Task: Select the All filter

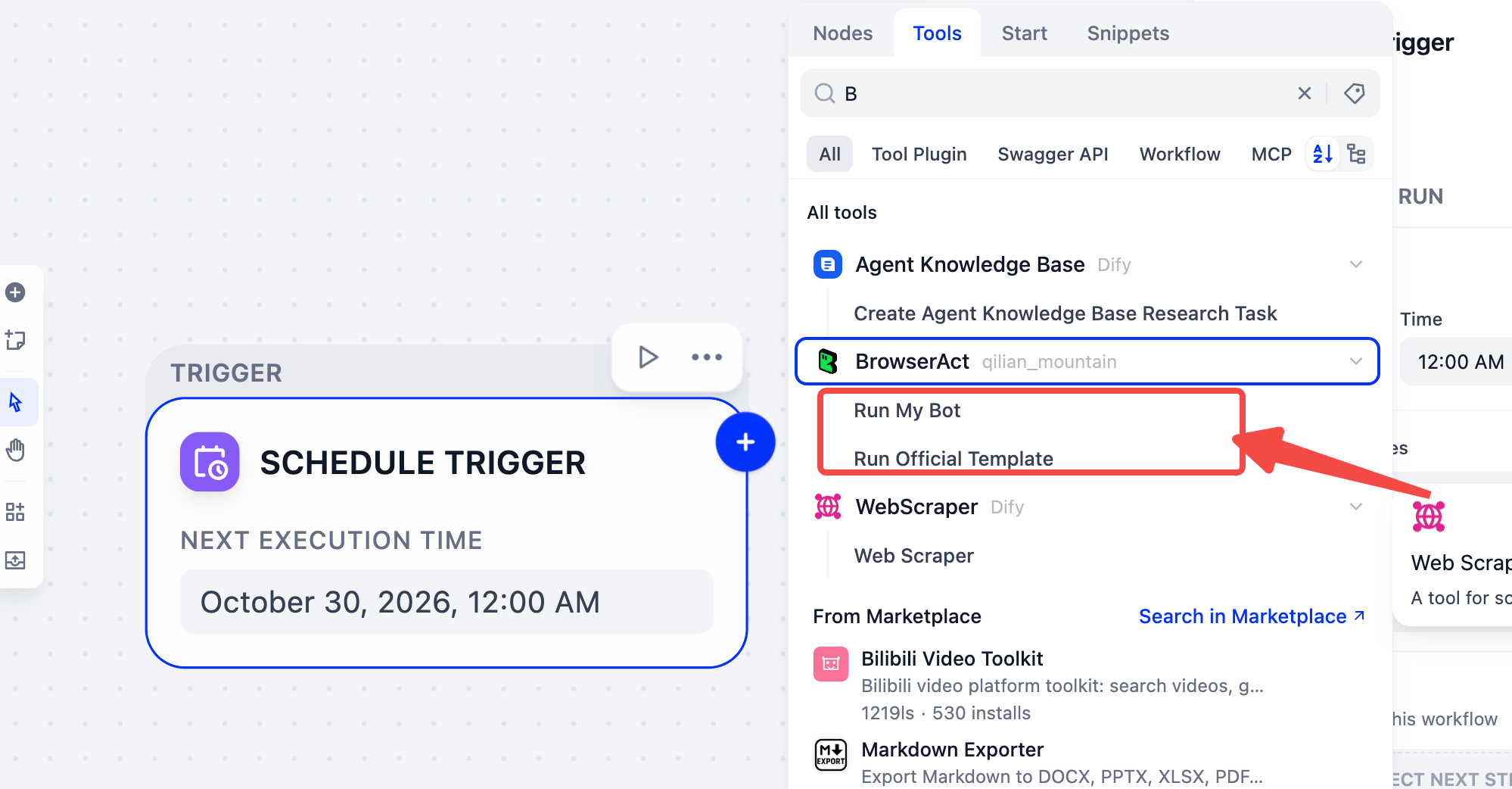Action: [829, 154]
